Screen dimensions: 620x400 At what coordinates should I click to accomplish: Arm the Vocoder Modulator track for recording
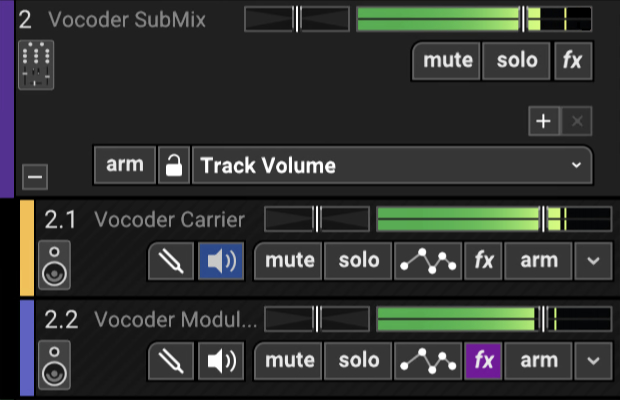539,361
